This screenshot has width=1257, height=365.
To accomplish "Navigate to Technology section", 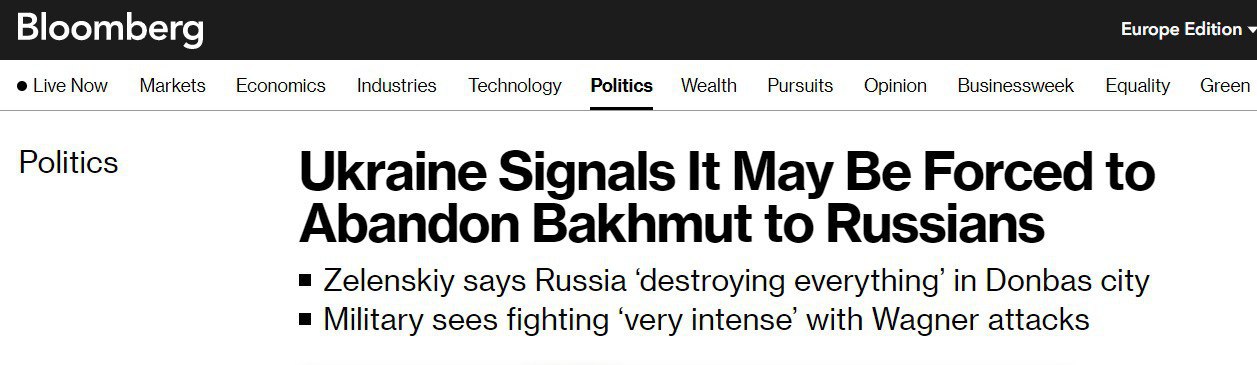I will tap(515, 86).
